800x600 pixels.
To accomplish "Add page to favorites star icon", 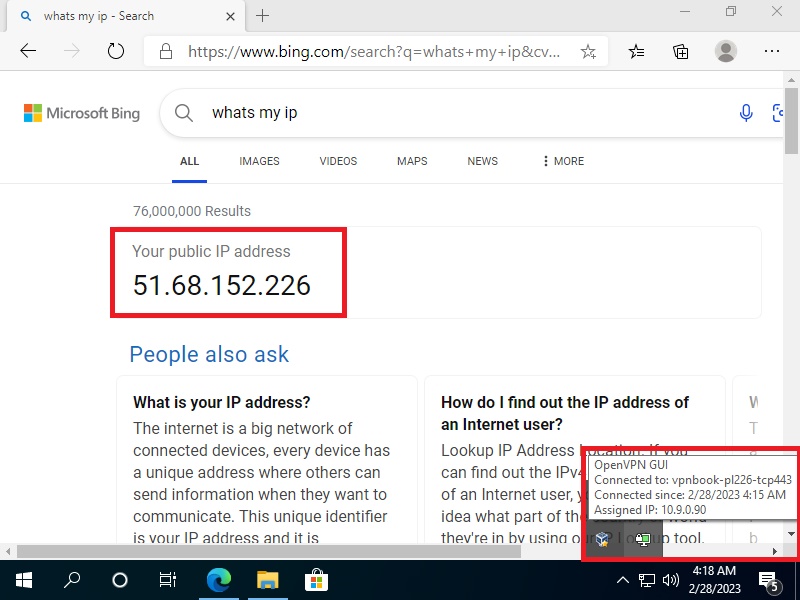I will [588, 51].
